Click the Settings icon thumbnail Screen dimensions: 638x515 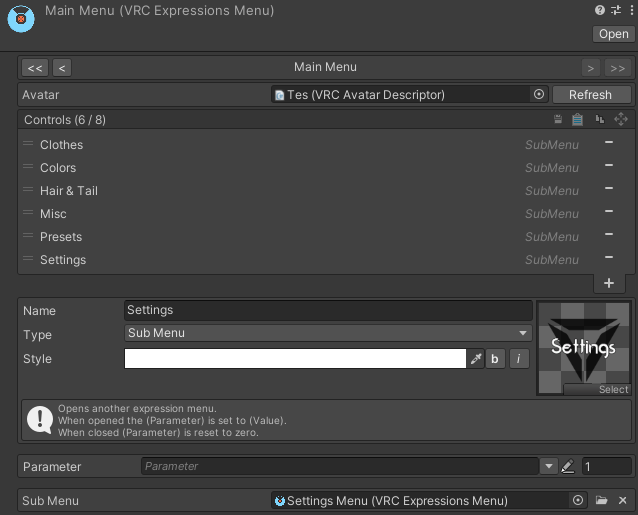(x=584, y=348)
